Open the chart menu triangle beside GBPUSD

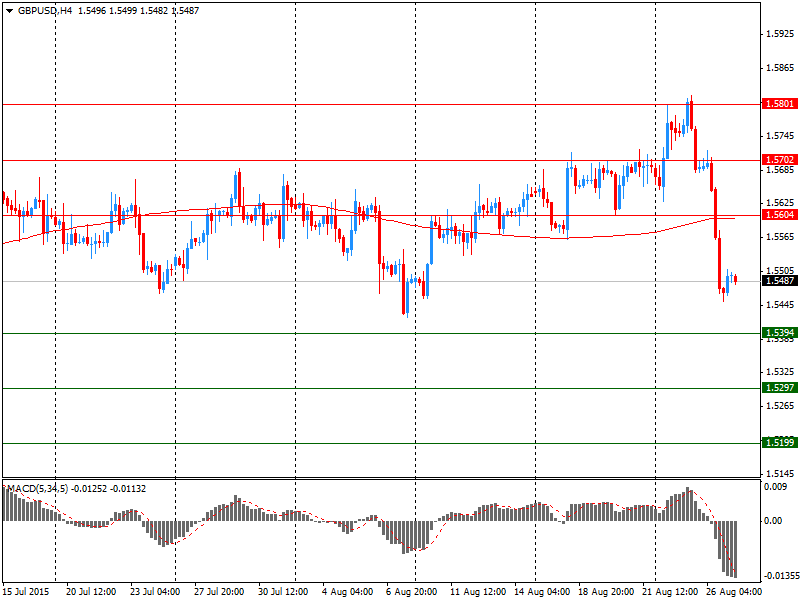point(9,11)
